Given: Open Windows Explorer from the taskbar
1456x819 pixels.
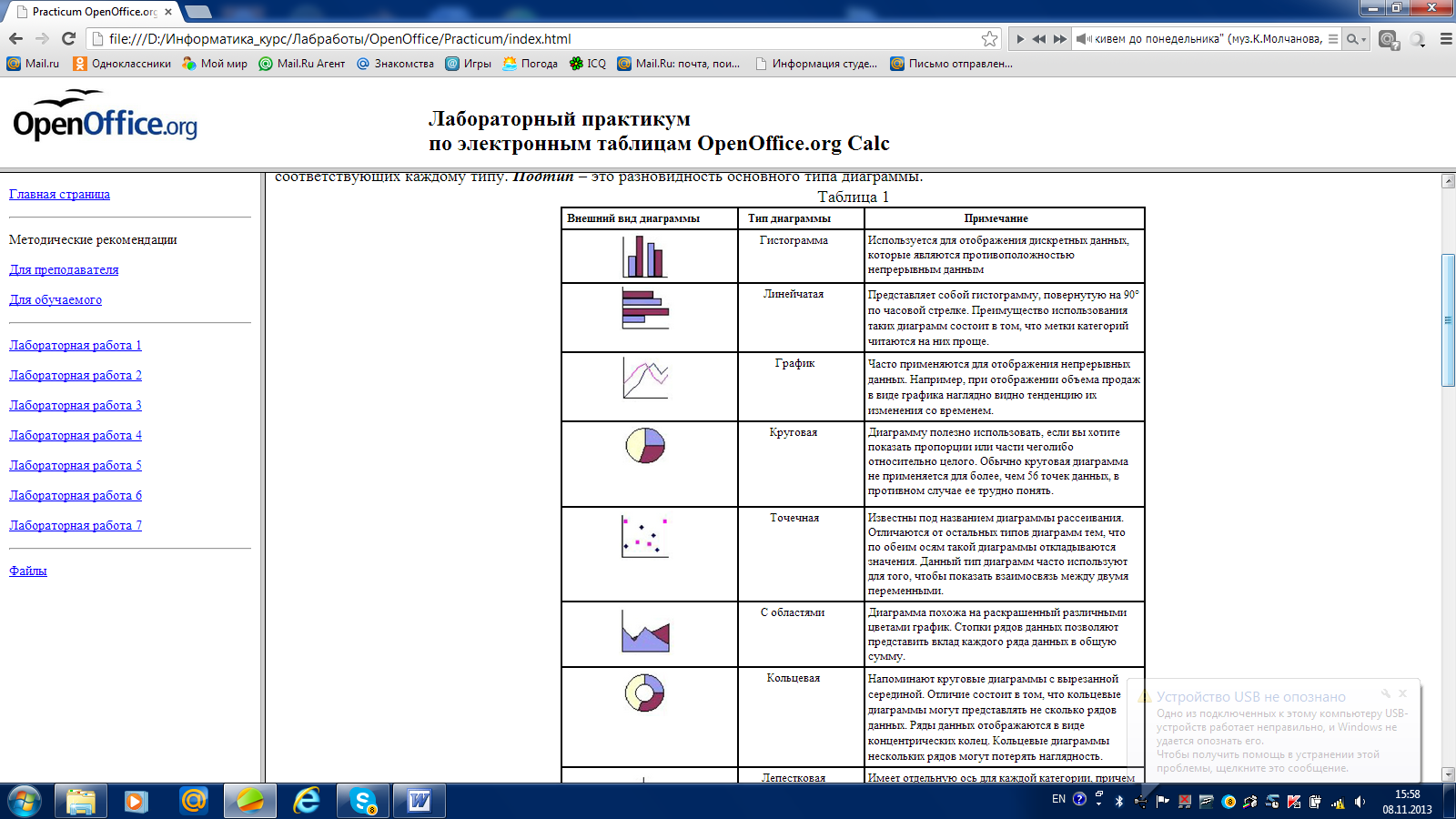Looking at the screenshot, I should point(81,801).
